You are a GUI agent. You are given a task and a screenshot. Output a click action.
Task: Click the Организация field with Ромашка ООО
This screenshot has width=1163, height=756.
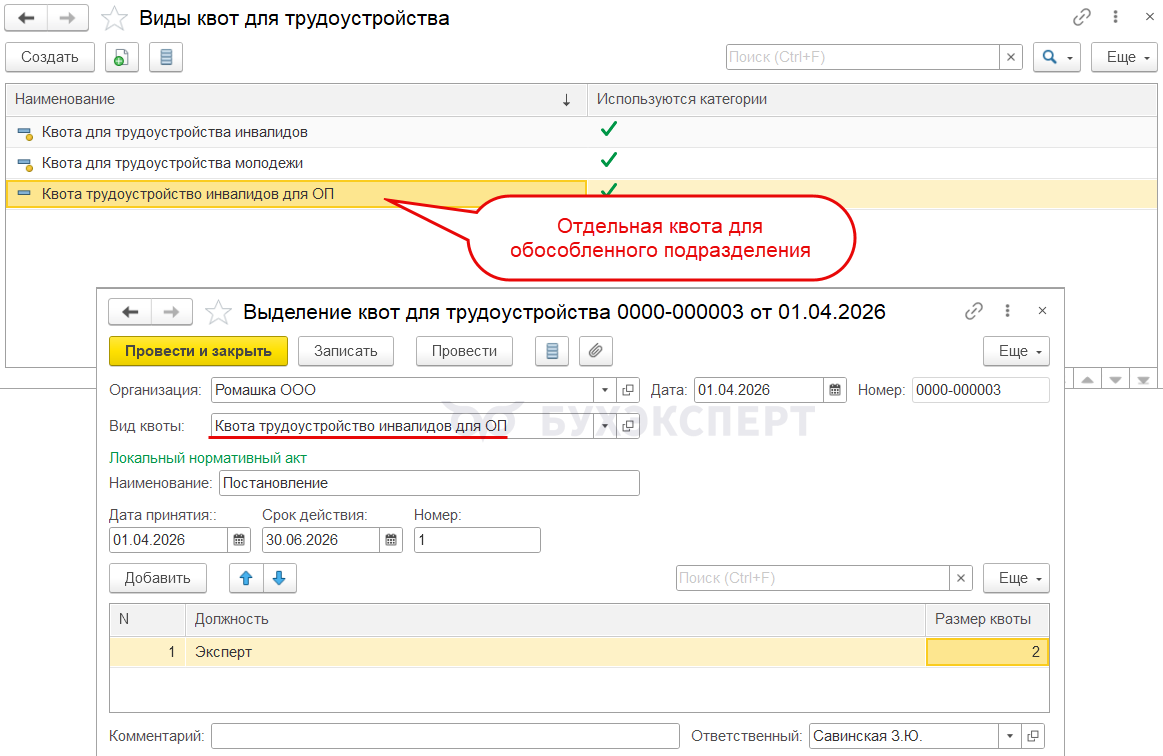pos(402,390)
